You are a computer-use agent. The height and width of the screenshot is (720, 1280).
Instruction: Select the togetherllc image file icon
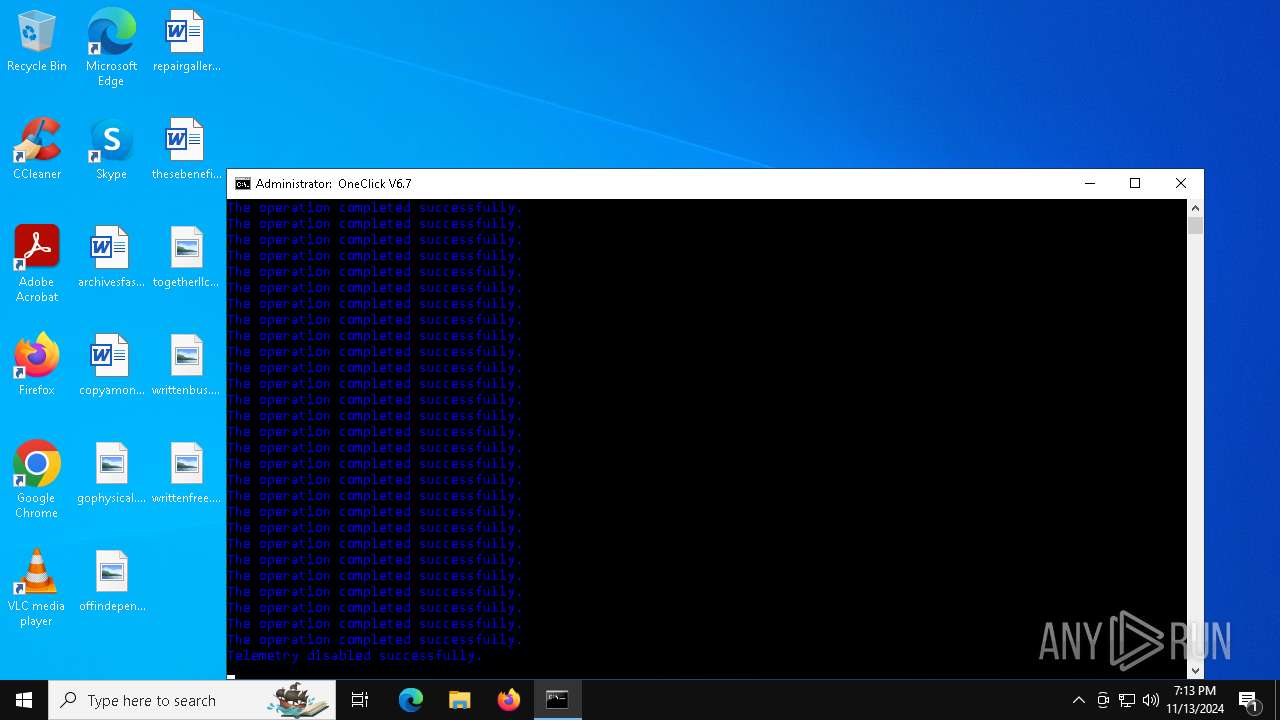pyautogui.click(x=186, y=258)
